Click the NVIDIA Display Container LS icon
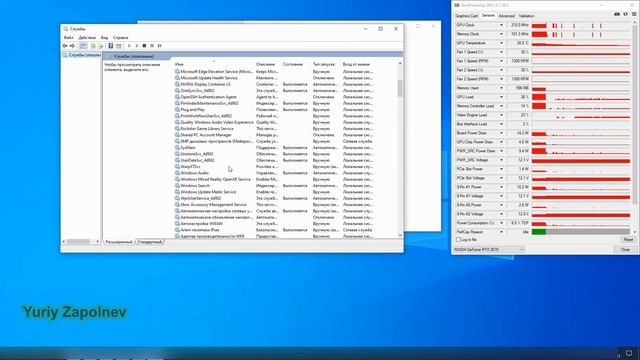Screen dimensions: 640x360 pos(177,84)
